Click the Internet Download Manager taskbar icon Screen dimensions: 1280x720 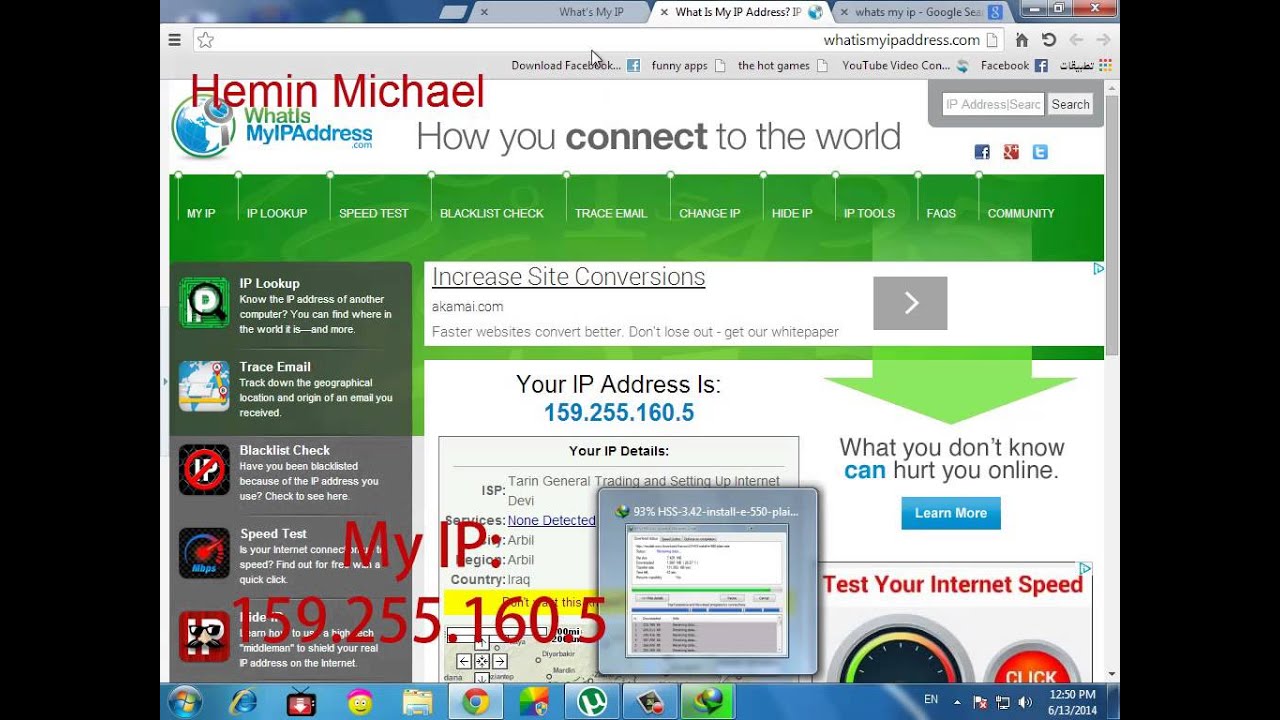[707, 702]
